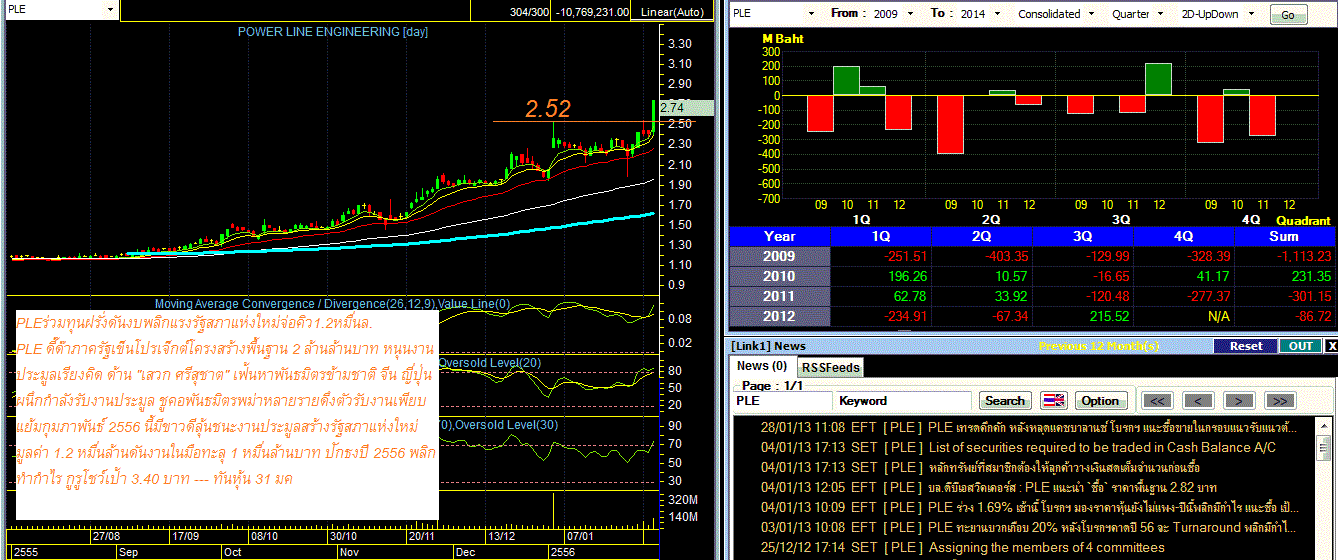Screen dimensions: 1338x560
Task: Expand the From year 2009 dropdown
Action: (x=909, y=14)
